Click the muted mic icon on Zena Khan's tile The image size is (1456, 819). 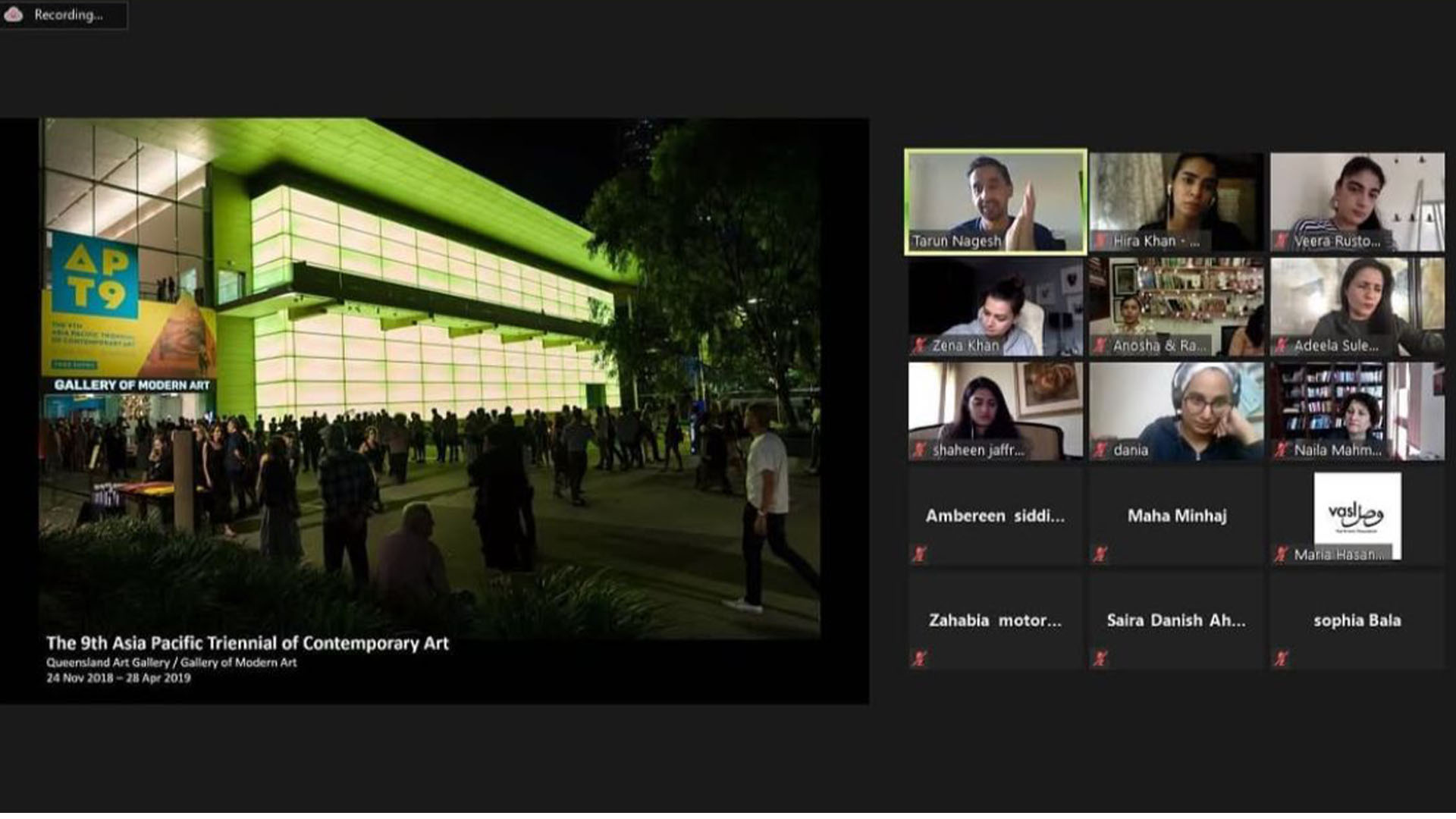920,346
